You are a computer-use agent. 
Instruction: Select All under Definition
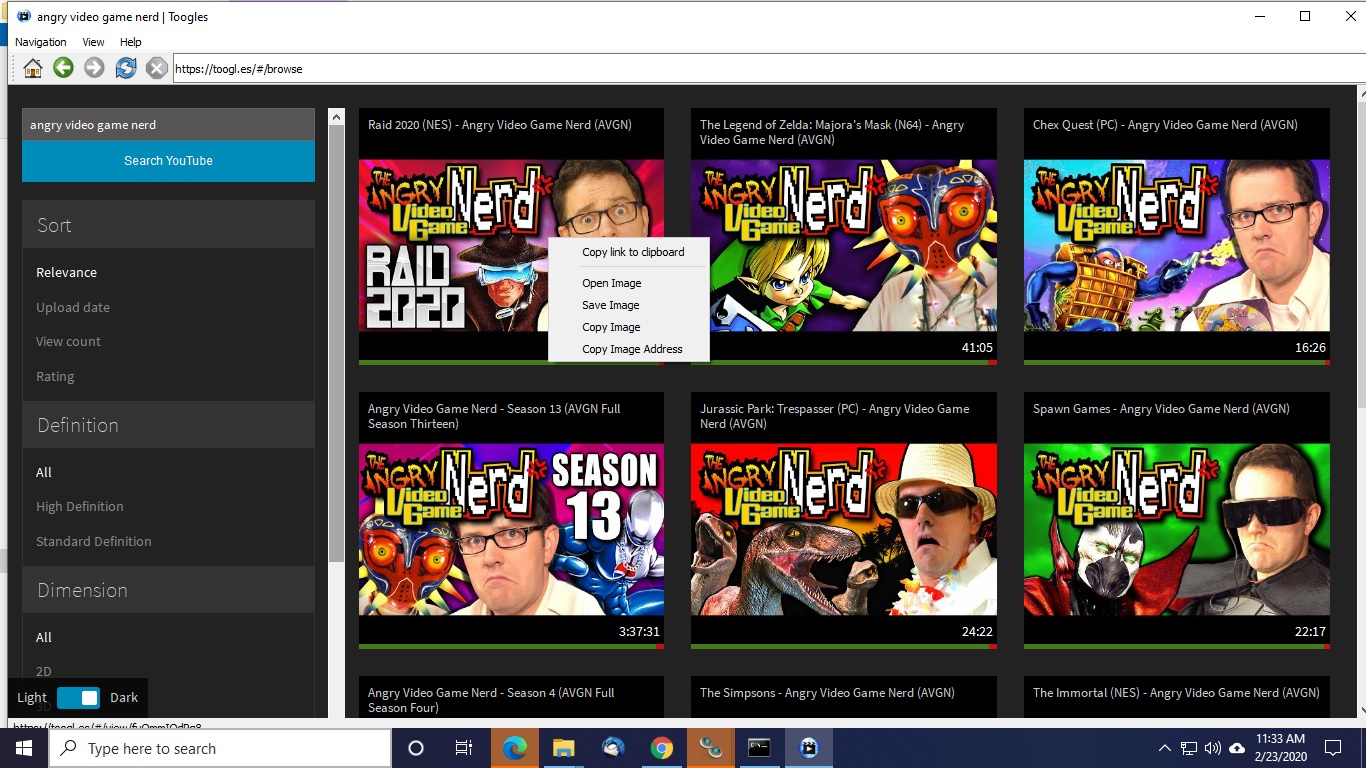point(44,472)
